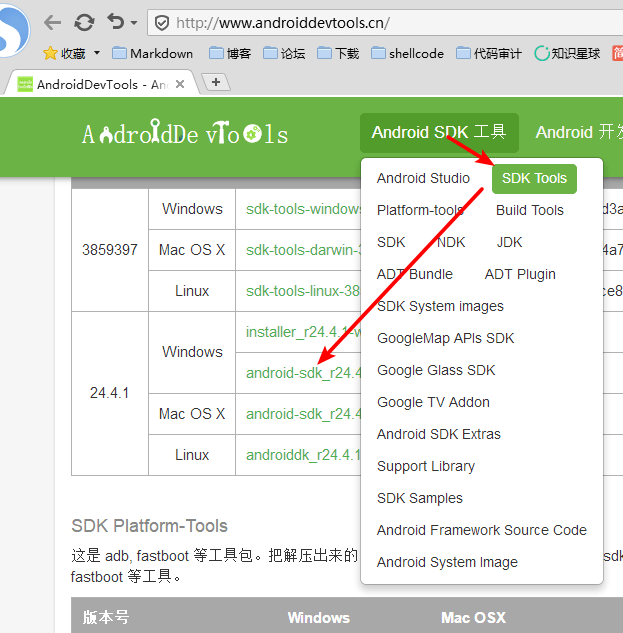This screenshot has height=633, width=623.
Task: Click the undo restore-tab arrow icon
Action: 116,21
